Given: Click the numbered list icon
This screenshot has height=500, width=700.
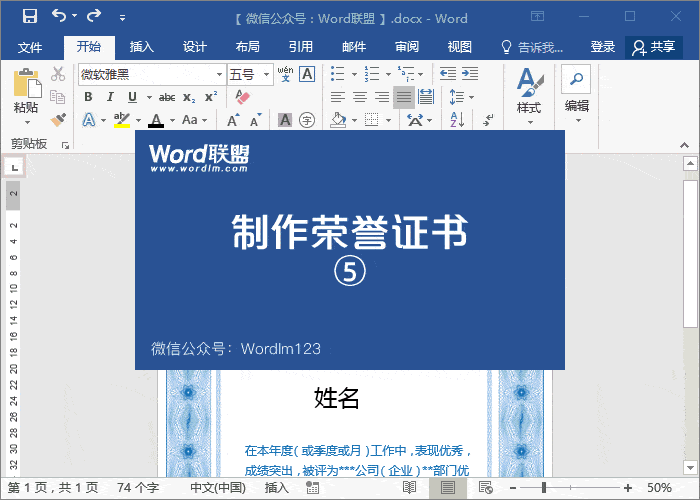Looking at the screenshot, I should [371, 74].
